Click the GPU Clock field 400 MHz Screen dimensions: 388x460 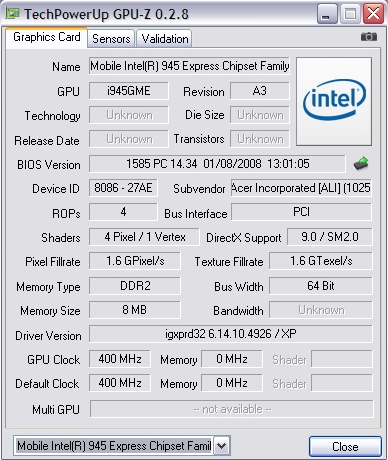[120, 359]
